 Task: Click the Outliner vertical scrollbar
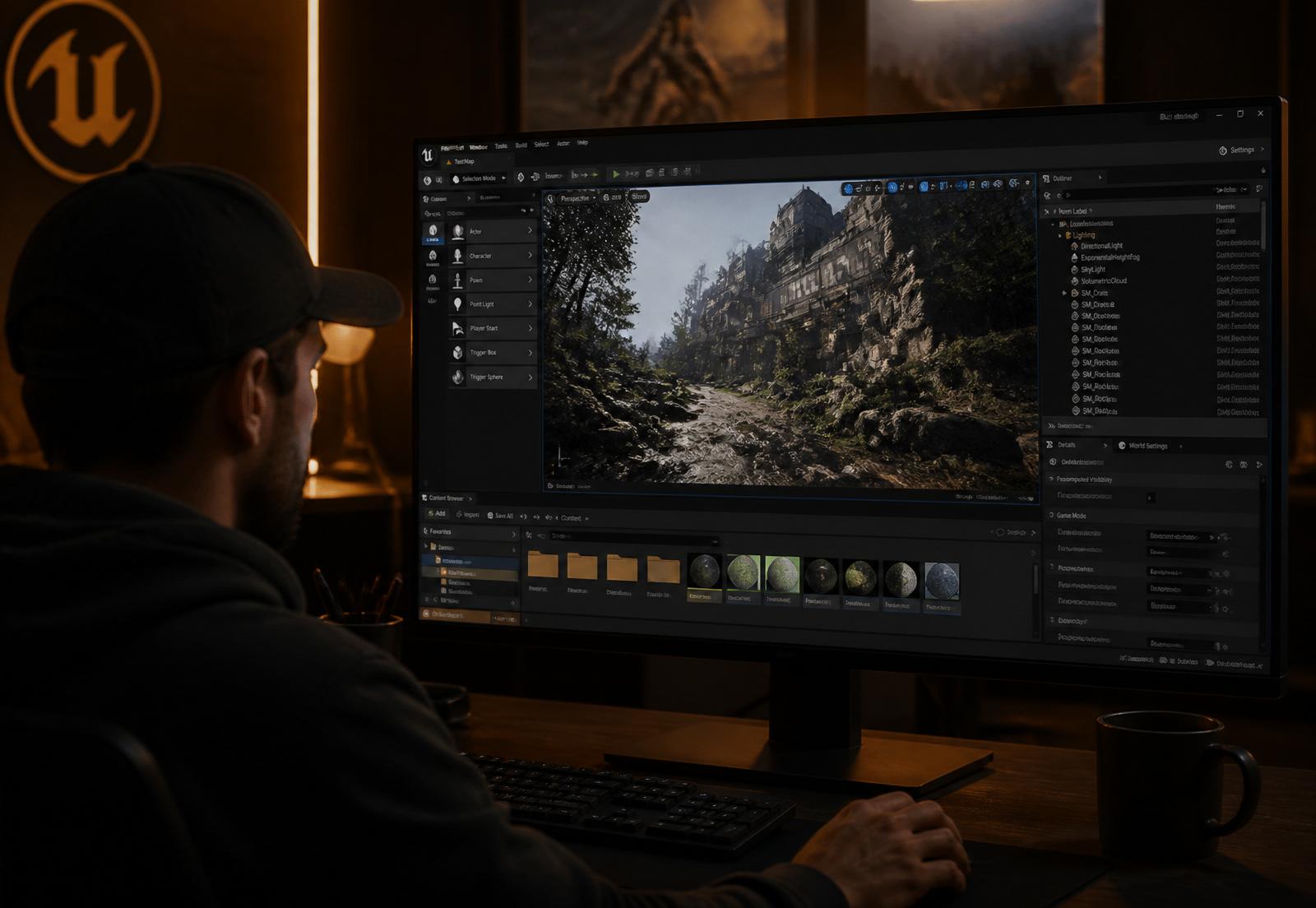pyautogui.click(x=1264, y=225)
